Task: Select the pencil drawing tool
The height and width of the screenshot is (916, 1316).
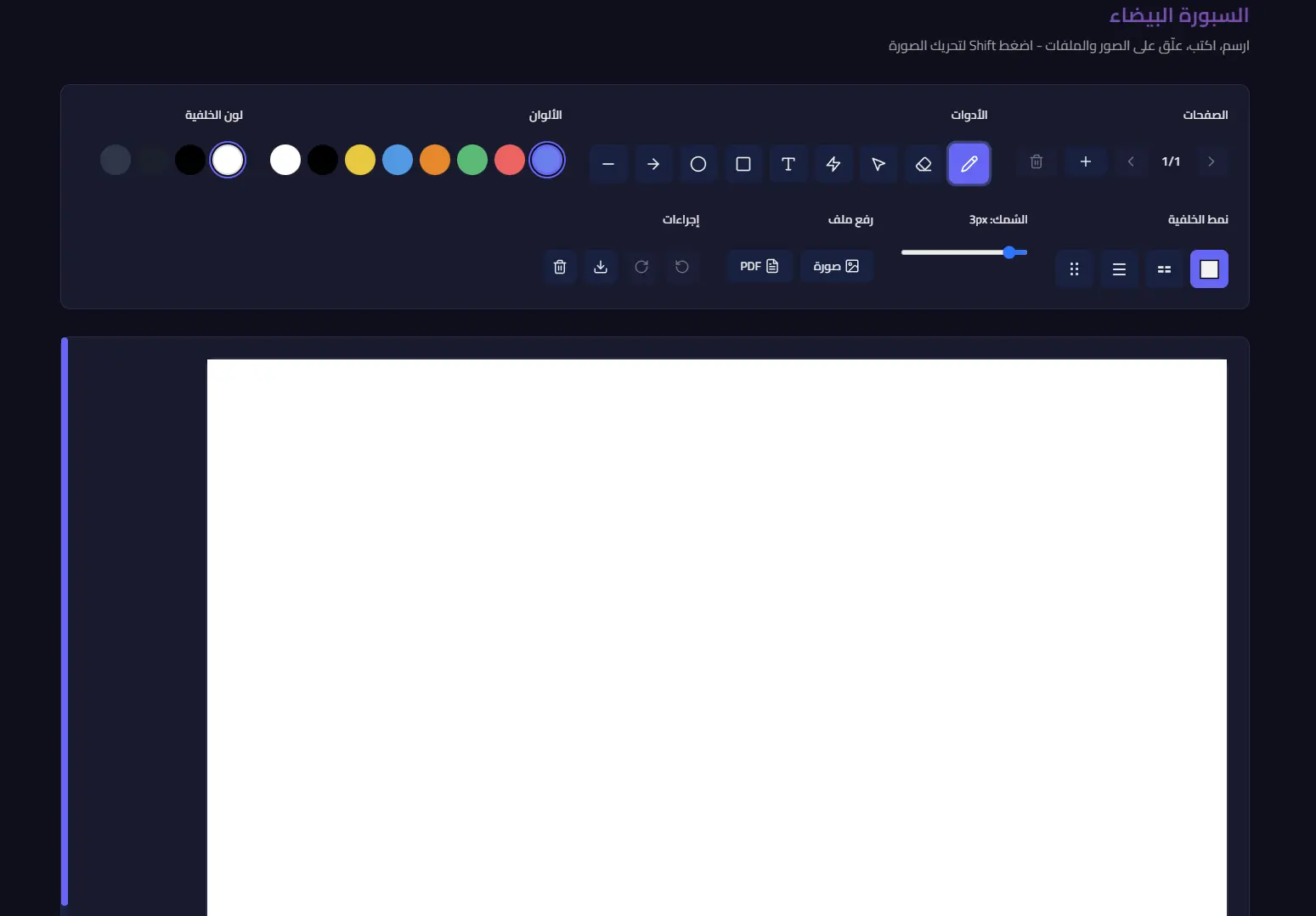Action: (x=968, y=163)
